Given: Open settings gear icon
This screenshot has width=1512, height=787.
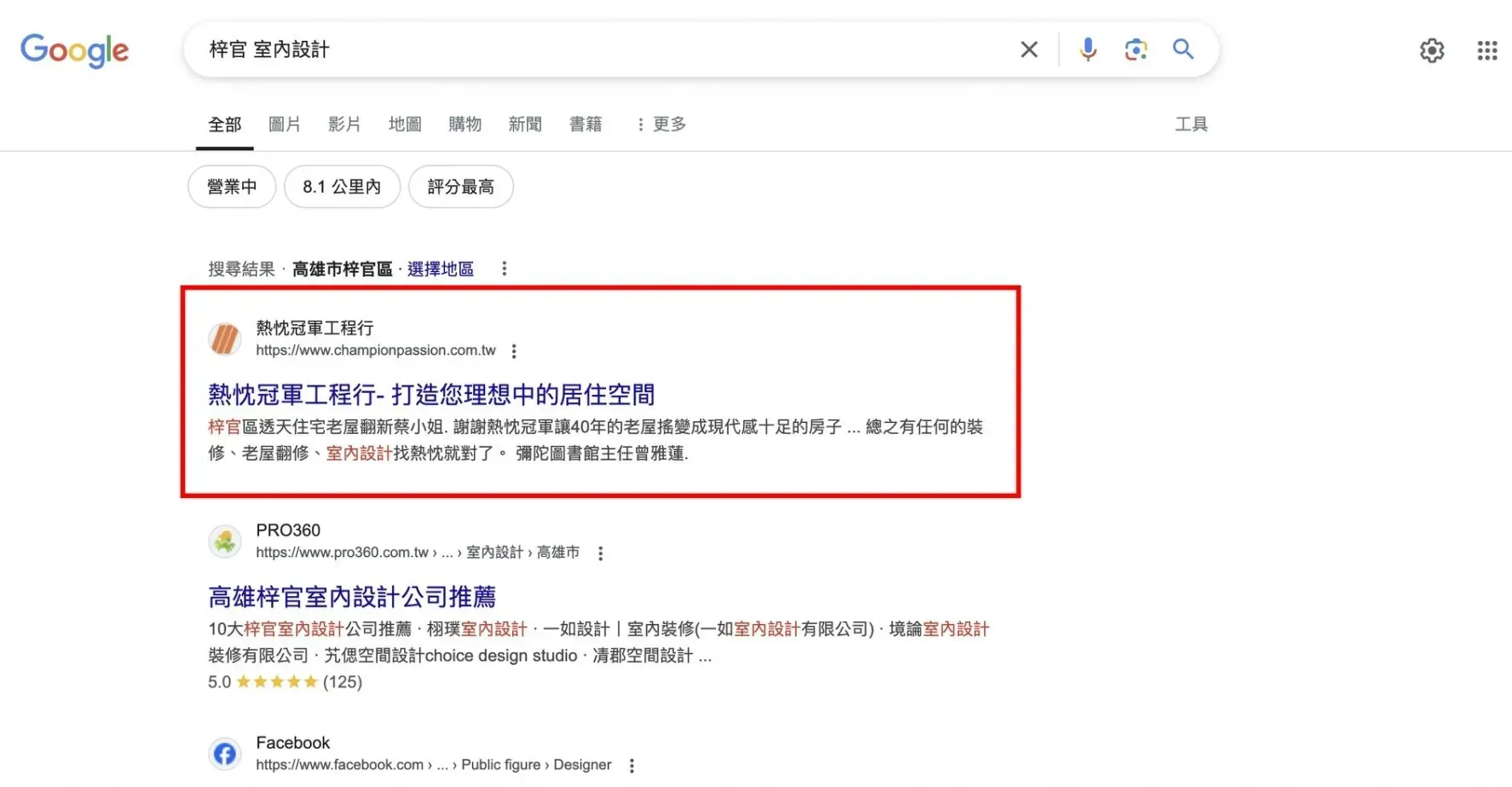Looking at the screenshot, I should click(1432, 50).
